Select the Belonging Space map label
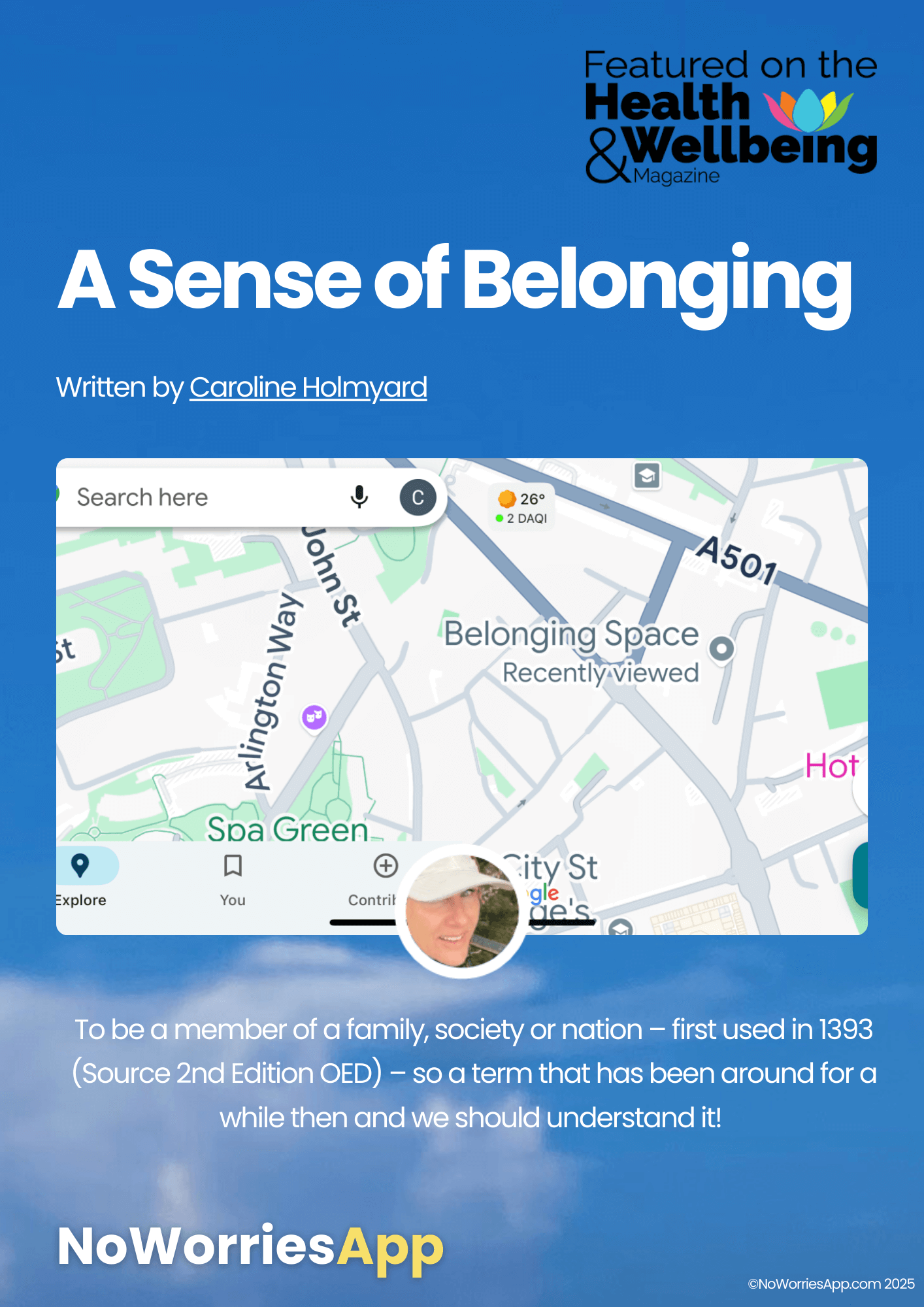Image resolution: width=924 pixels, height=1307 pixels. 572,635
